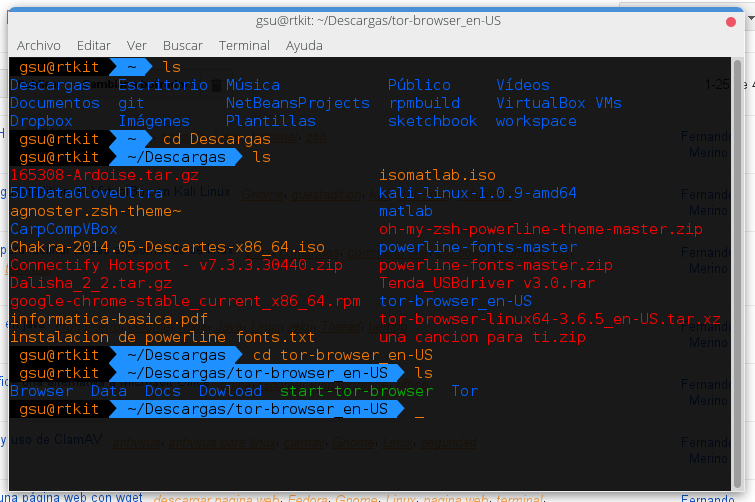Click the terminal vertical scrollbar
755x502 pixels.
tap(737, 273)
